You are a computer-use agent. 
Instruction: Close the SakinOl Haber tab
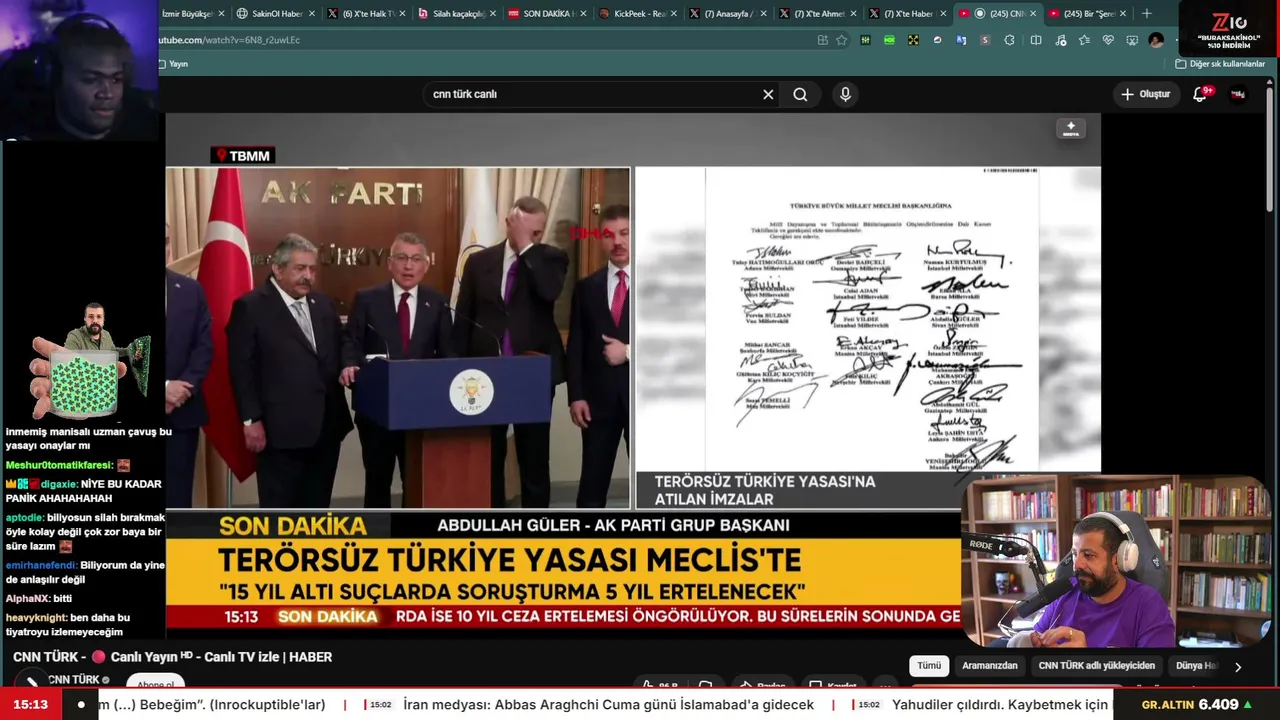(x=312, y=14)
